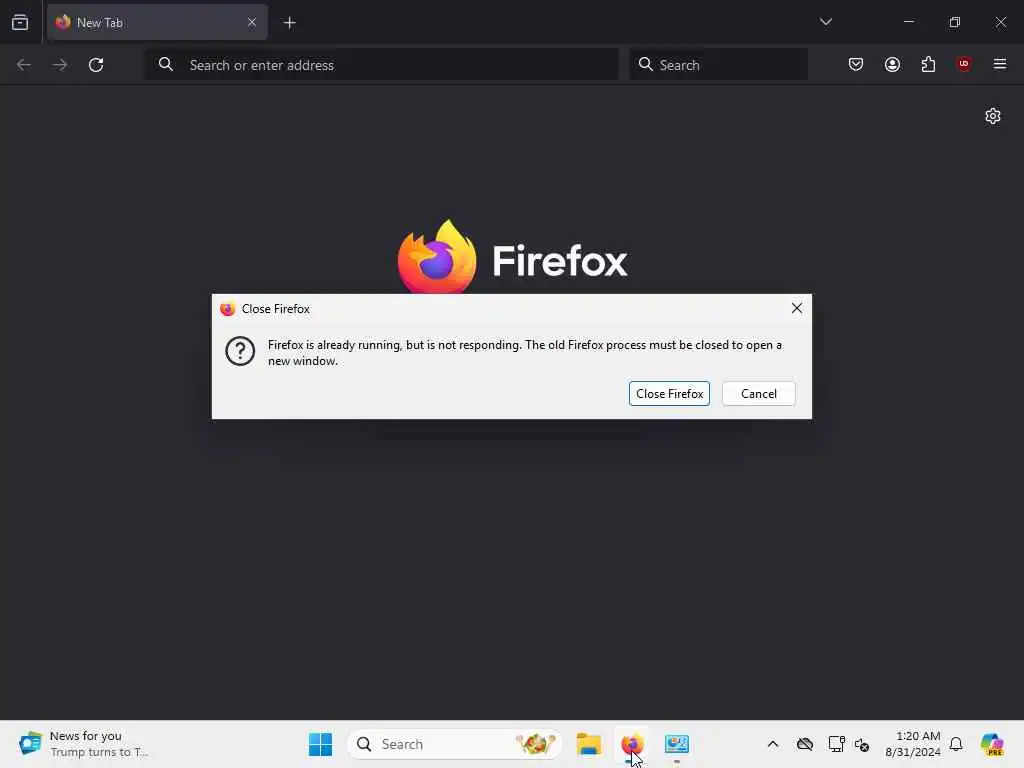Launch Copilot preview from taskbar

coord(991,744)
